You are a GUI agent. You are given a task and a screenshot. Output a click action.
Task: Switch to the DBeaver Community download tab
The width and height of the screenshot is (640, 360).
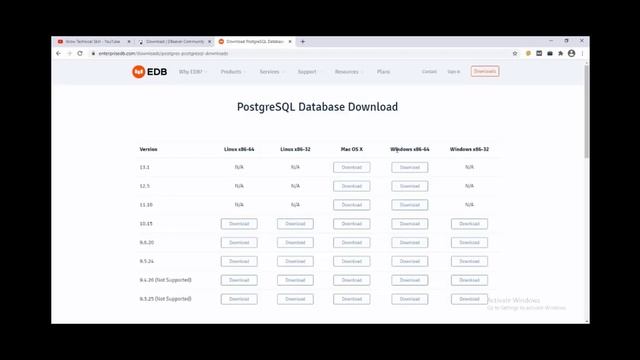click(175, 42)
